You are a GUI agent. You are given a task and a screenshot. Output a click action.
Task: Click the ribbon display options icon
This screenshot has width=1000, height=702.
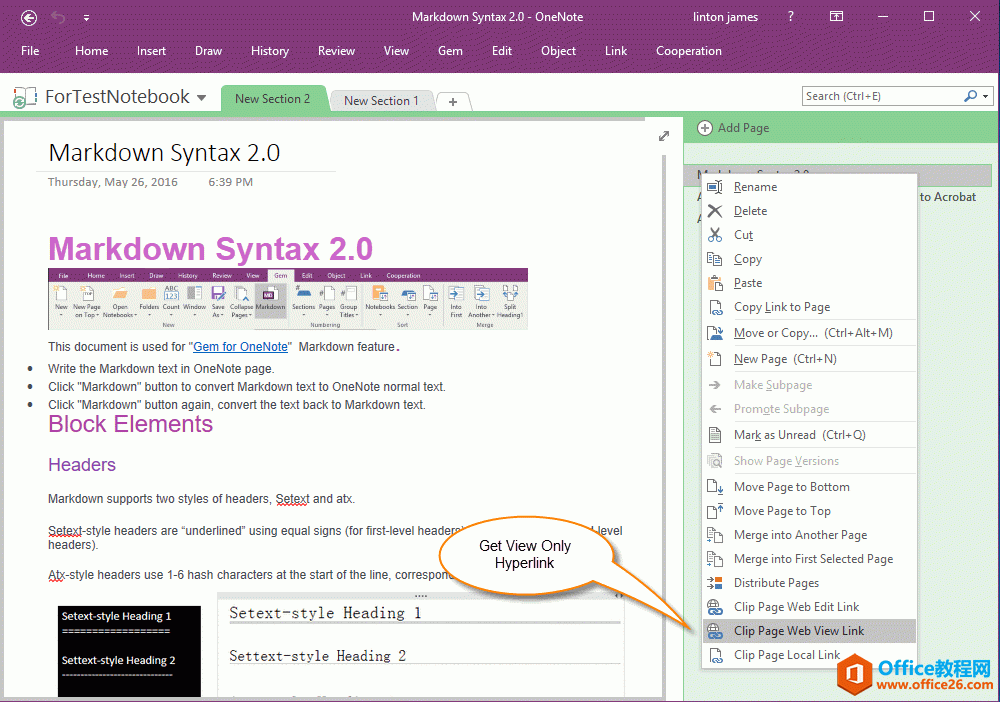(836, 16)
